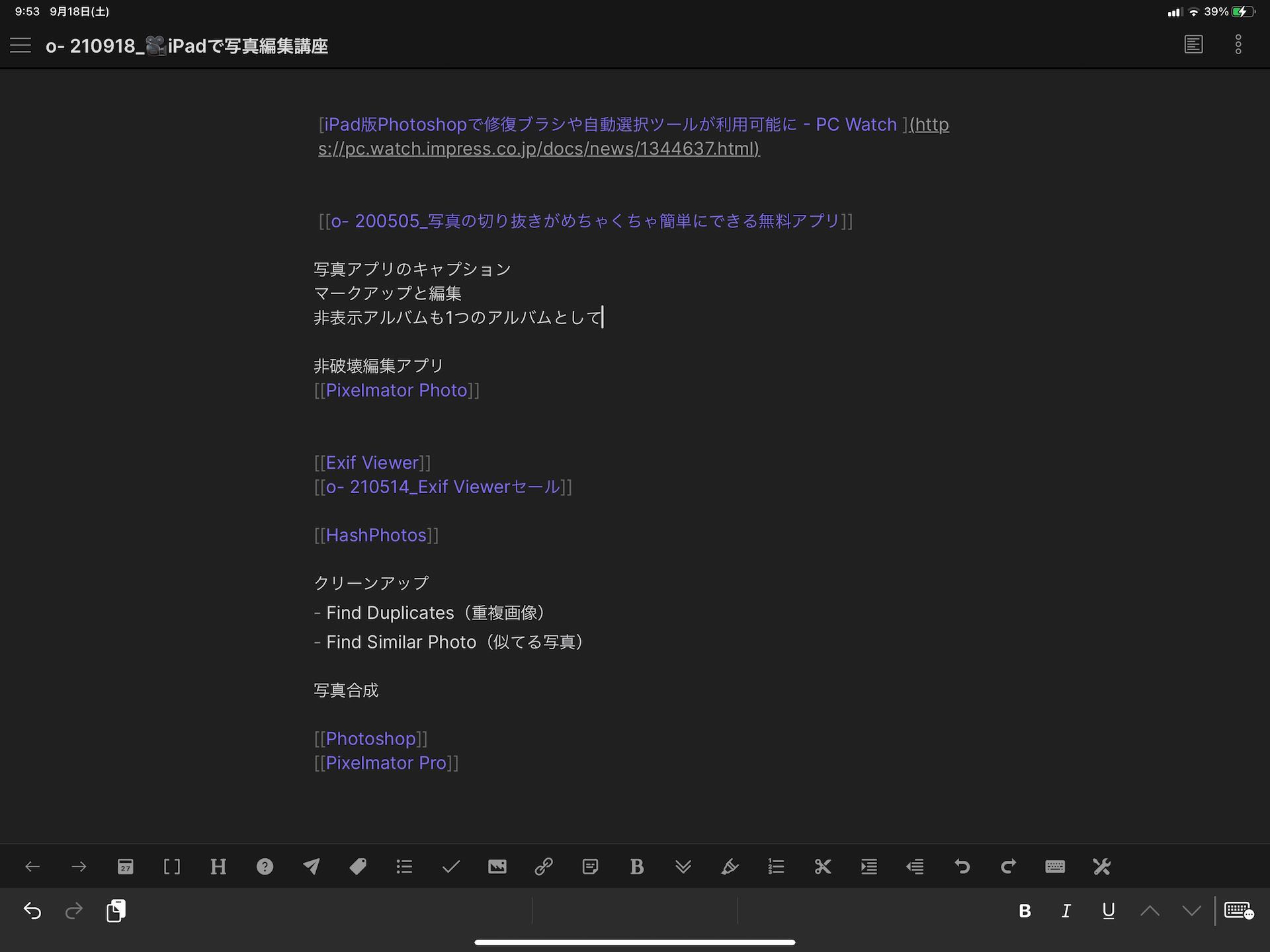Screen dimensions: 1270x952
Task: Place cursor in 非破壊編集アプリ line
Action: 378,366
